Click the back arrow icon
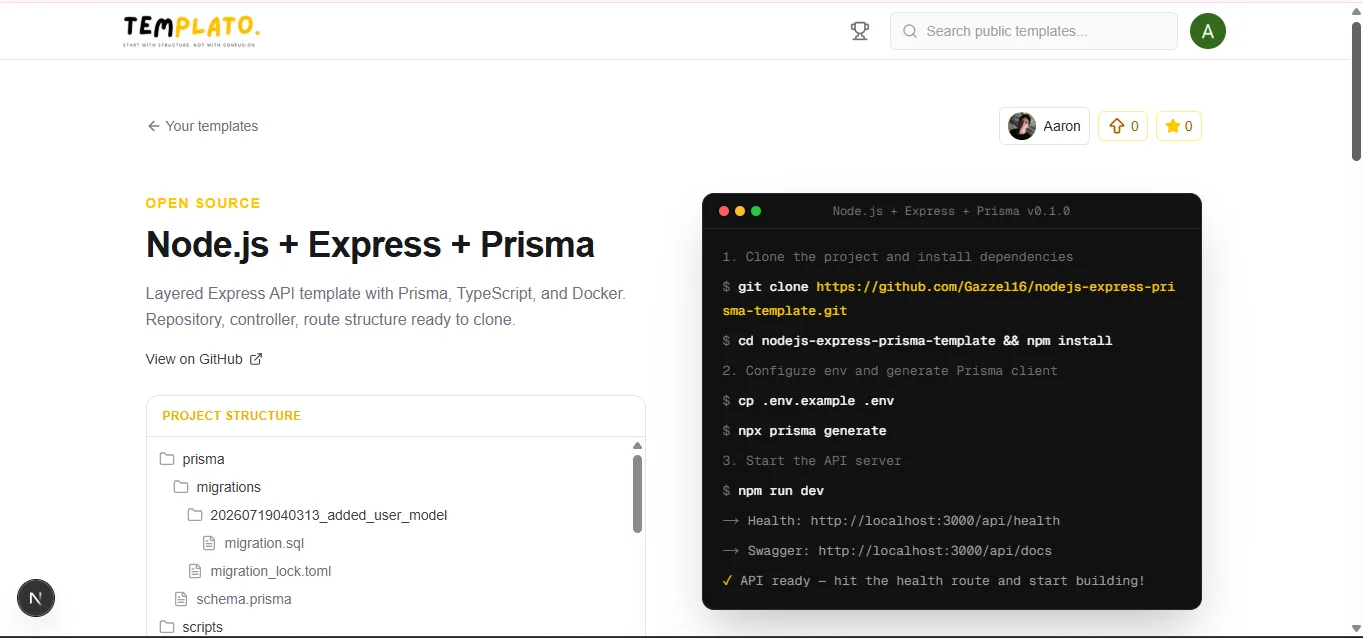This screenshot has height=638, width=1363. click(153, 126)
